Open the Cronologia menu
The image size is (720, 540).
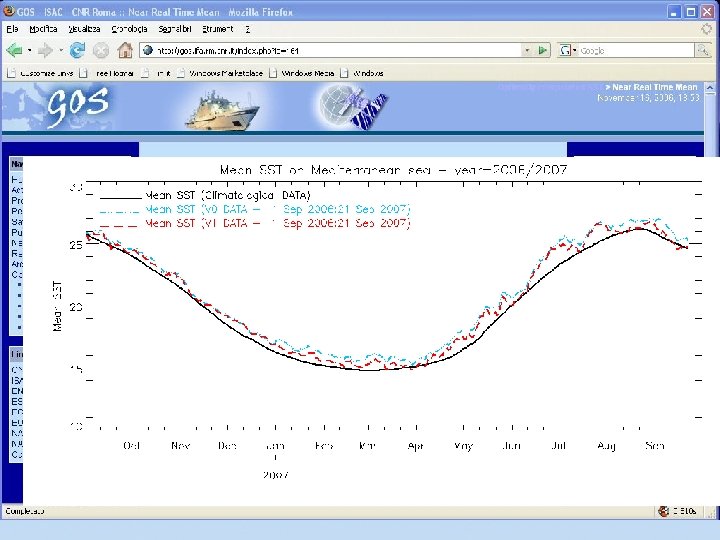pos(129,29)
